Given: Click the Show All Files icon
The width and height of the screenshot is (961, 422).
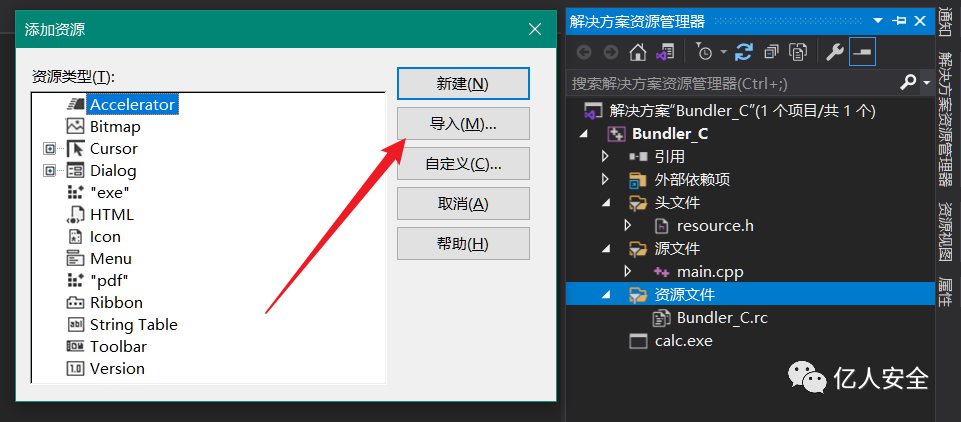Looking at the screenshot, I should (x=798, y=51).
